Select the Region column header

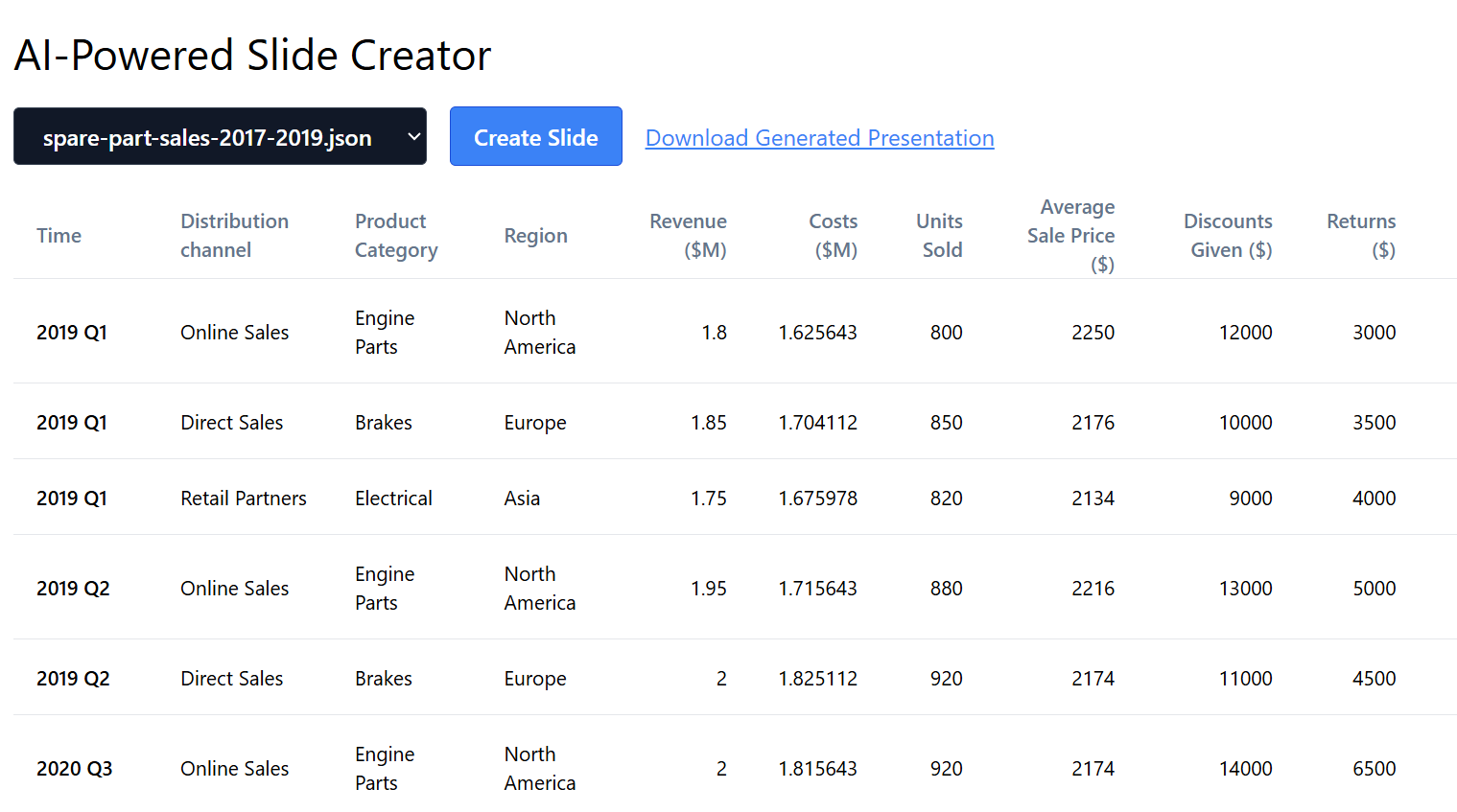click(x=535, y=236)
